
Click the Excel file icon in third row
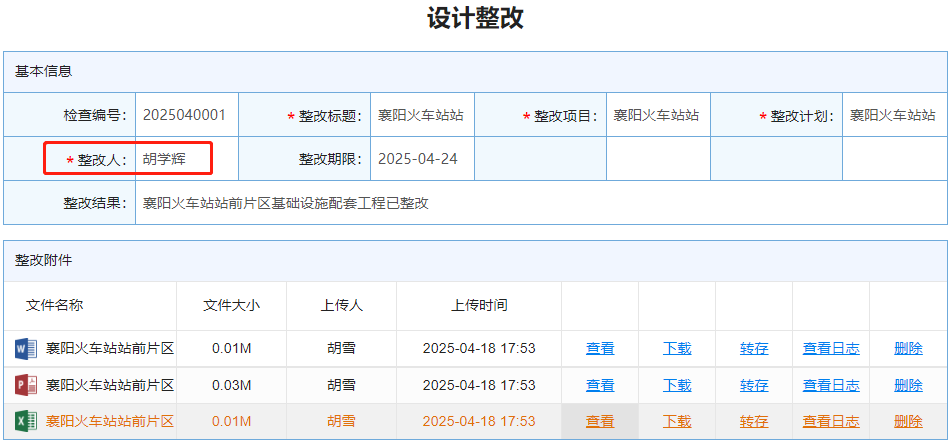(25, 421)
